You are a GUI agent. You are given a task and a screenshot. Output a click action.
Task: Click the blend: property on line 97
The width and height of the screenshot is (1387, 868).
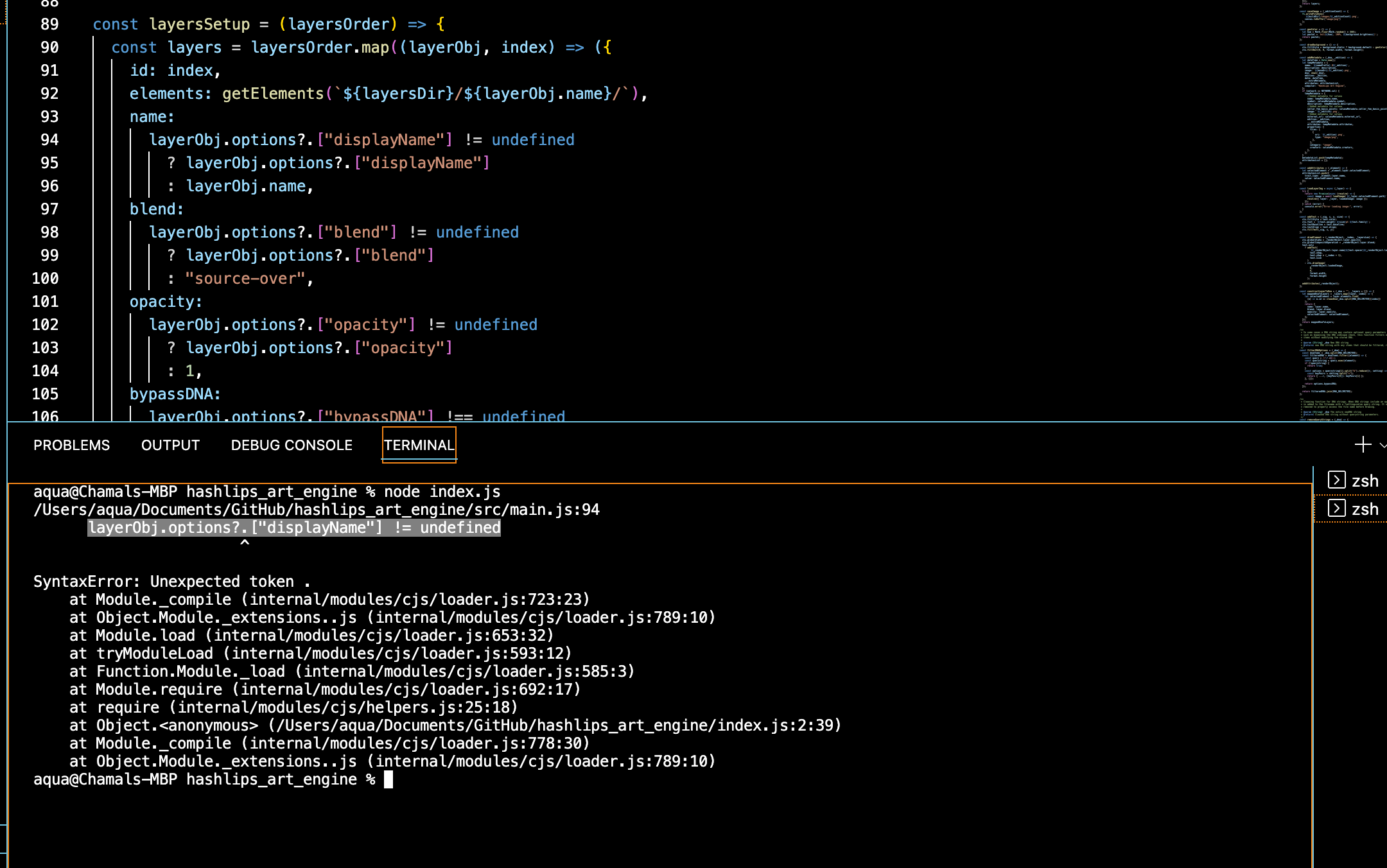click(x=157, y=209)
